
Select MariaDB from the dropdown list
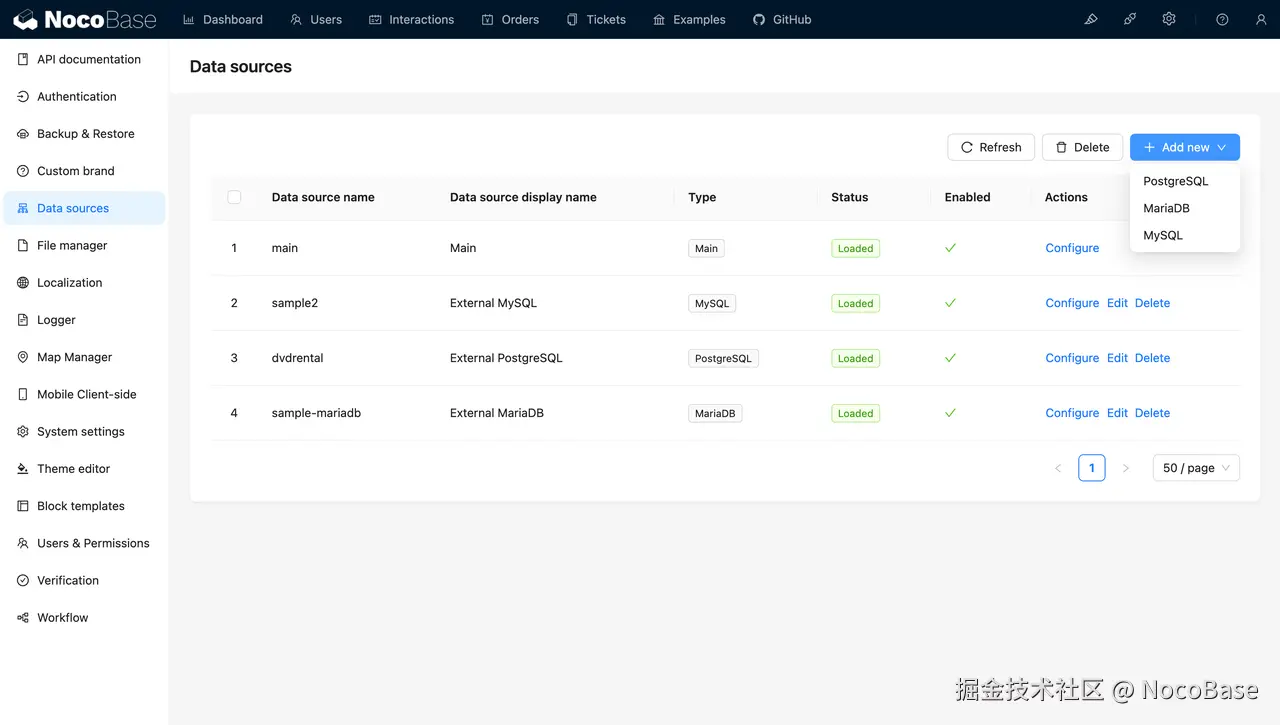coord(1166,208)
